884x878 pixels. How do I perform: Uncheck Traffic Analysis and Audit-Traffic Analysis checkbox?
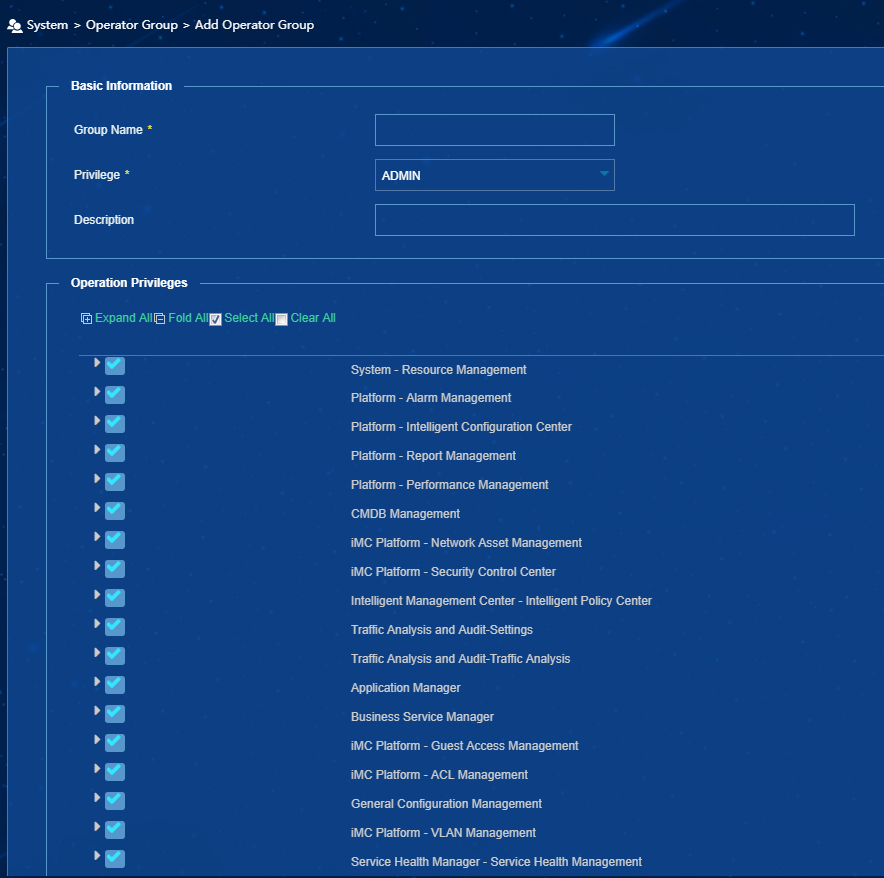coord(115,655)
